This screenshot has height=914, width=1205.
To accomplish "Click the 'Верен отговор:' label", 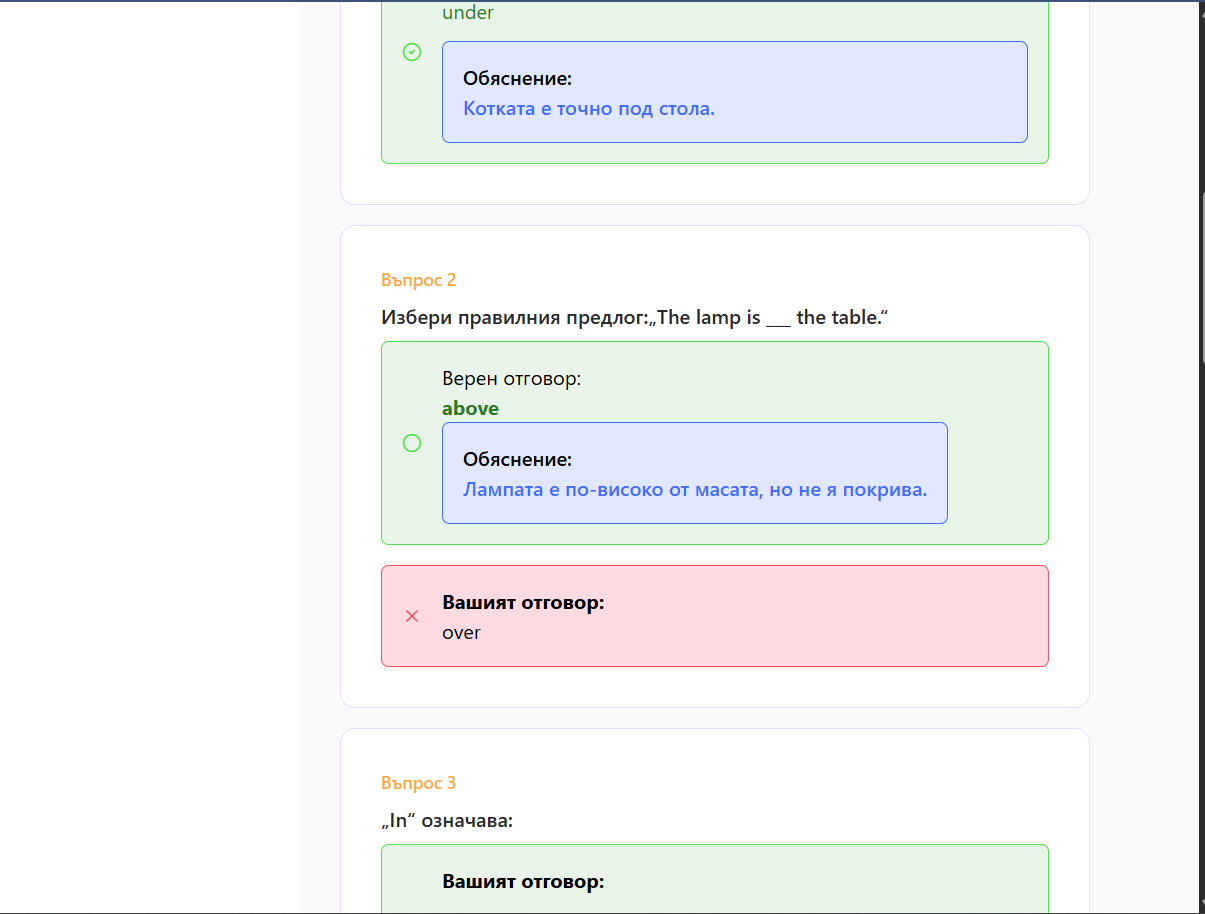I will pos(511,379).
